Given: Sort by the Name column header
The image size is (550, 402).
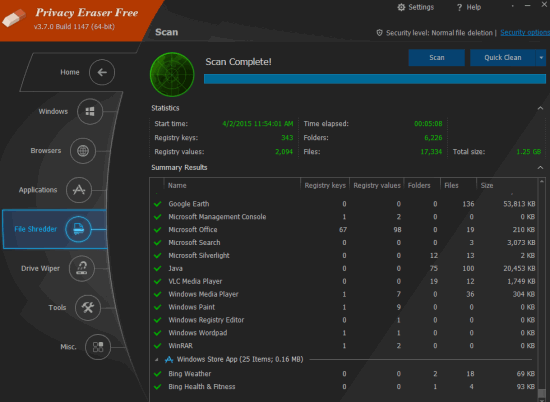Looking at the screenshot, I should pos(232,186).
